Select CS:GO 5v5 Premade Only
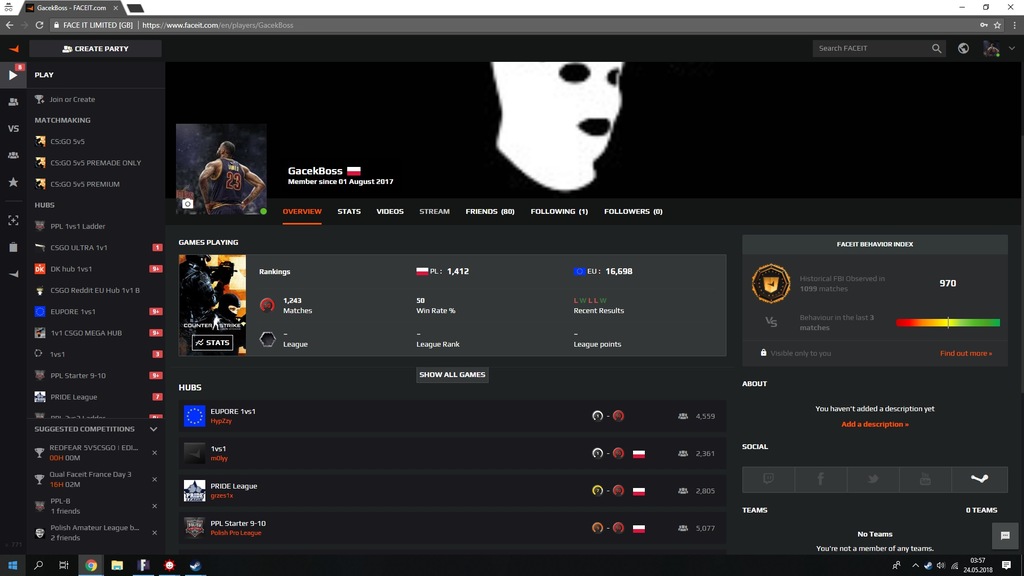This screenshot has width=1024, height=576. point(95,163)
